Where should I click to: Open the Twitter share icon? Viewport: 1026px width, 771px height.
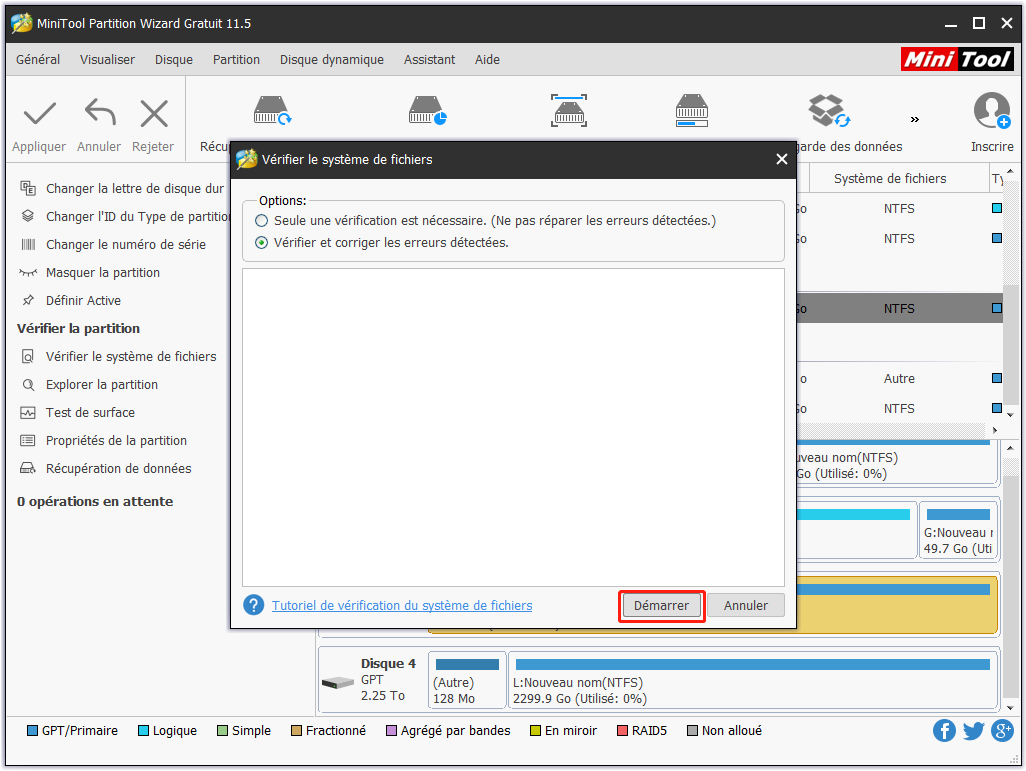click(973, 730)
